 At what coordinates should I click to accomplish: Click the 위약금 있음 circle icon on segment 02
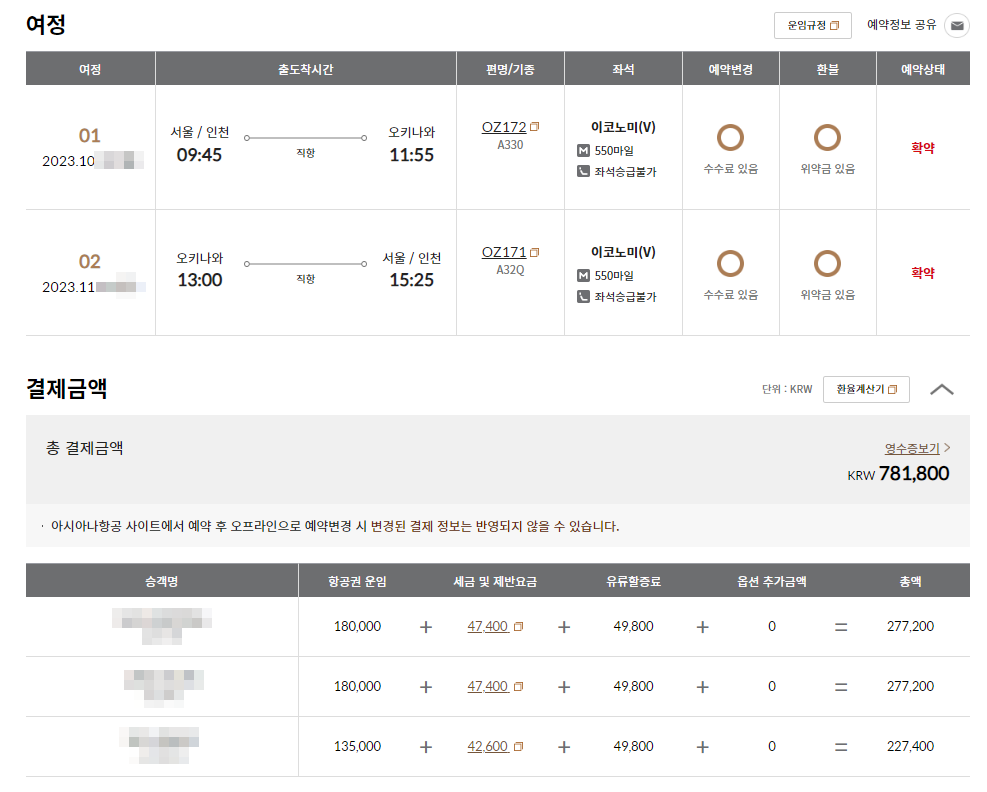point(827,262)
